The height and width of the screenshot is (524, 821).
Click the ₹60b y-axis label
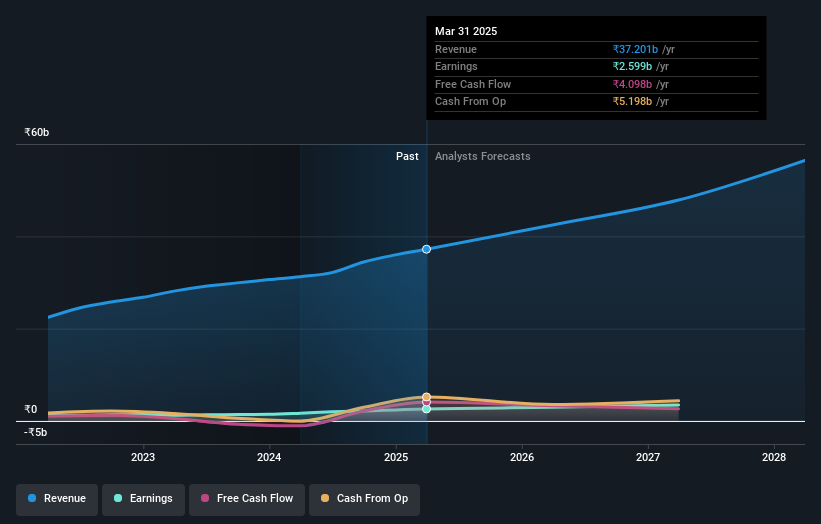pos(37,132)
